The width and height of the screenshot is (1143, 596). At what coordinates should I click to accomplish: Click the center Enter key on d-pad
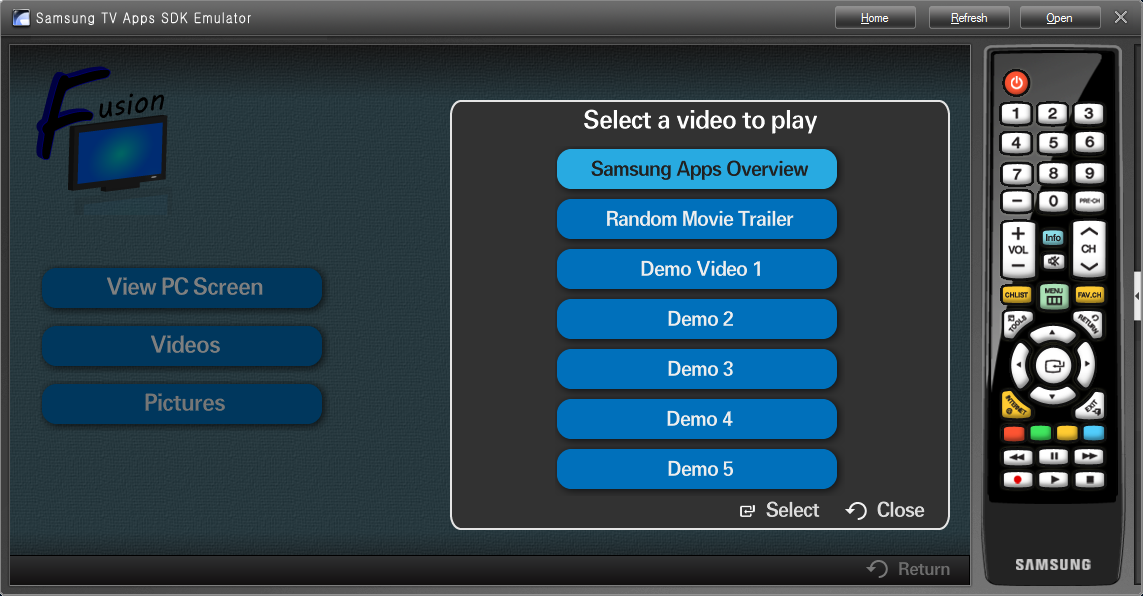[x=1053, y=365]
